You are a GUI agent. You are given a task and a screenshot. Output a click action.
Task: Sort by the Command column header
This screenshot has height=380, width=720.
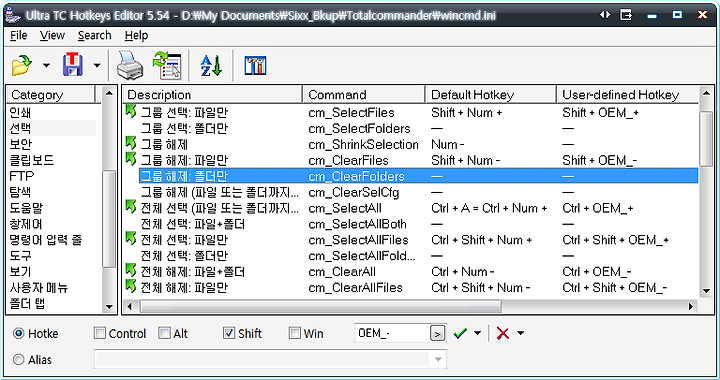[x=364, y=95]
